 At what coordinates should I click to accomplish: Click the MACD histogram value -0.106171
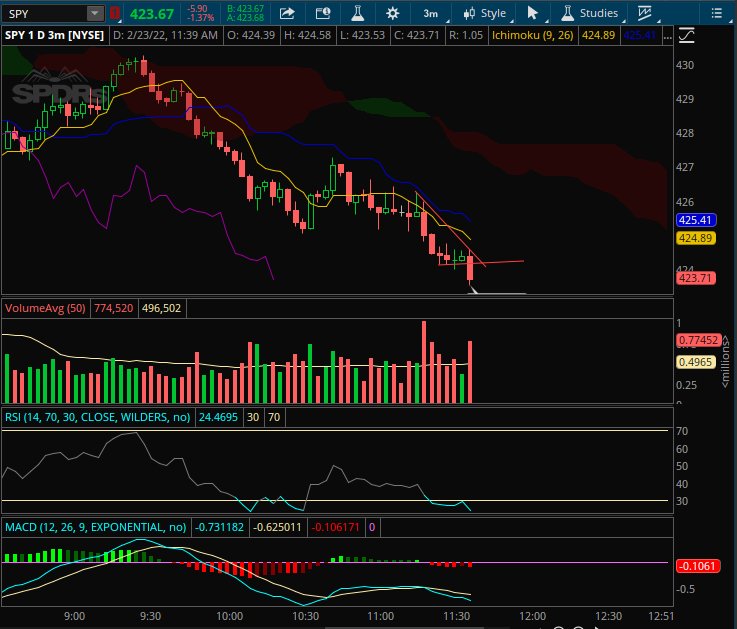(336, 527)
